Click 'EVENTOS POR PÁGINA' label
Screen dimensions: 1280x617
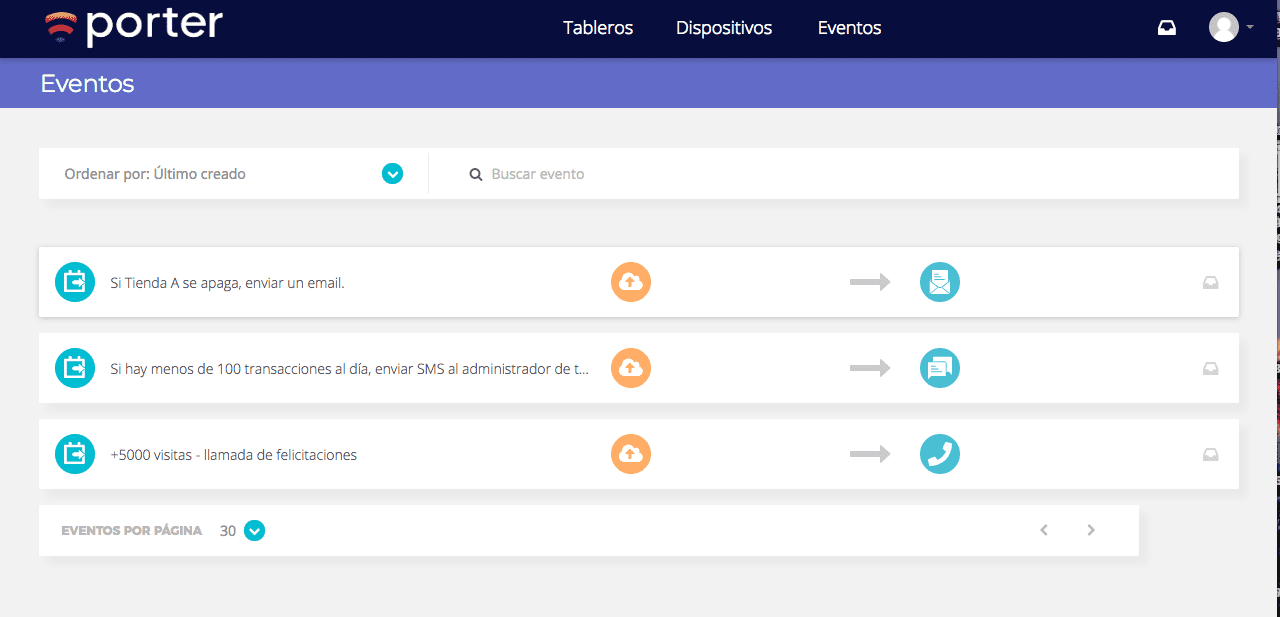(x=132, y=531)
